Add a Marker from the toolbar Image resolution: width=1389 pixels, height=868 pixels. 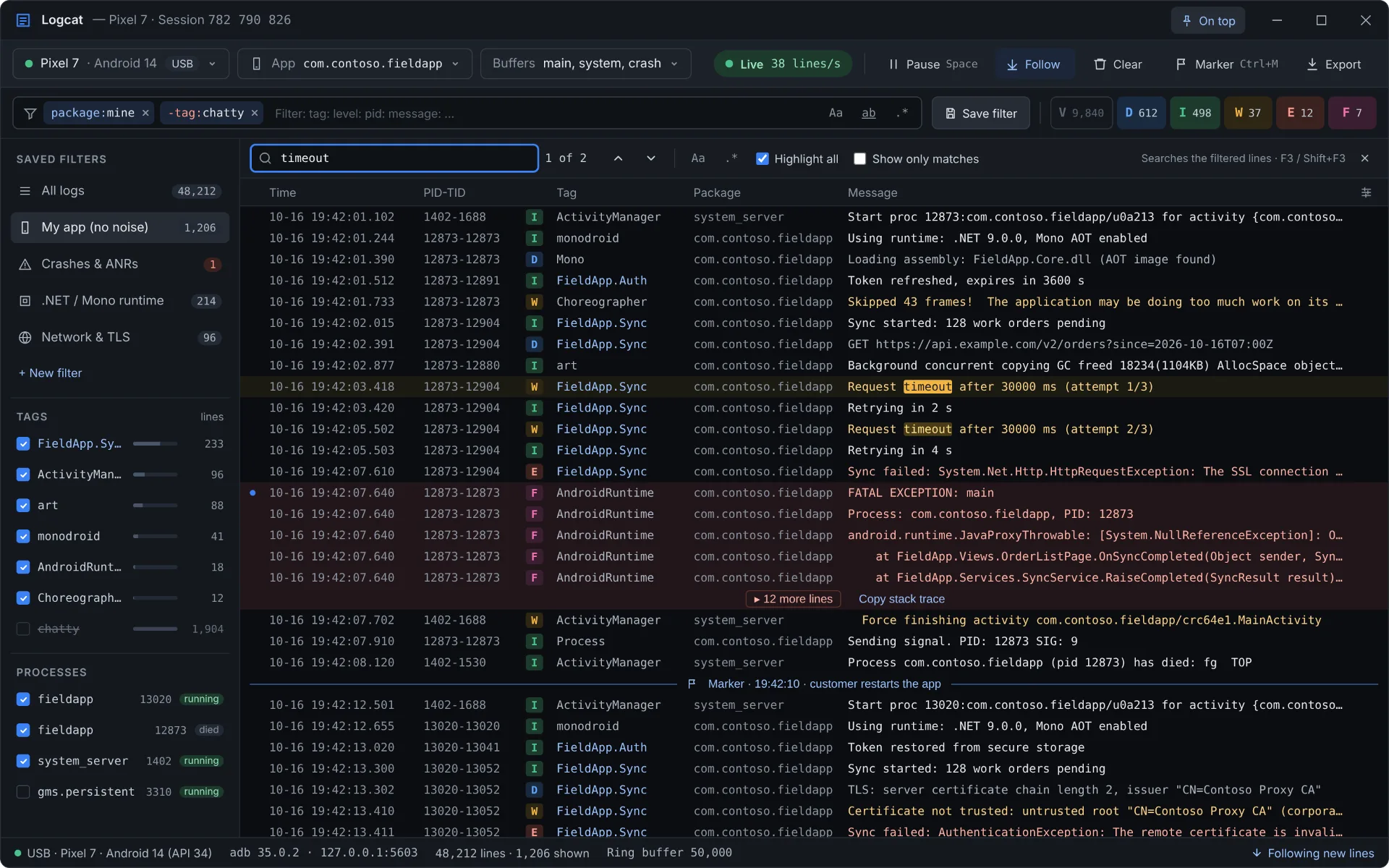pos(1227,64)
